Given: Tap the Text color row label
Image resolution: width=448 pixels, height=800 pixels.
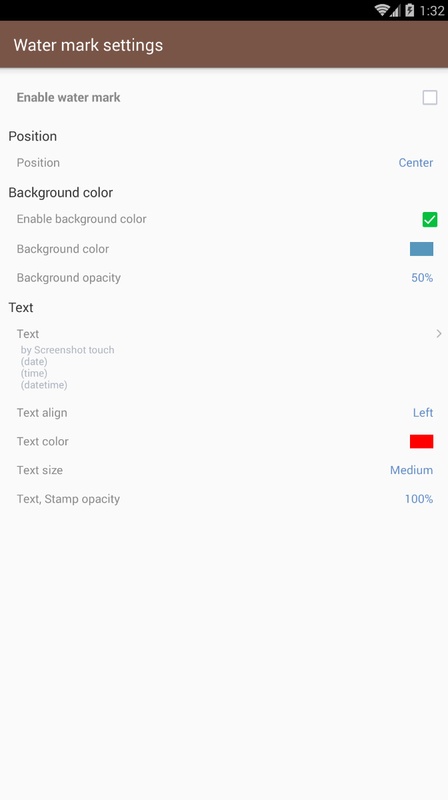Looking at the screenshot, I should pos(42,441).
